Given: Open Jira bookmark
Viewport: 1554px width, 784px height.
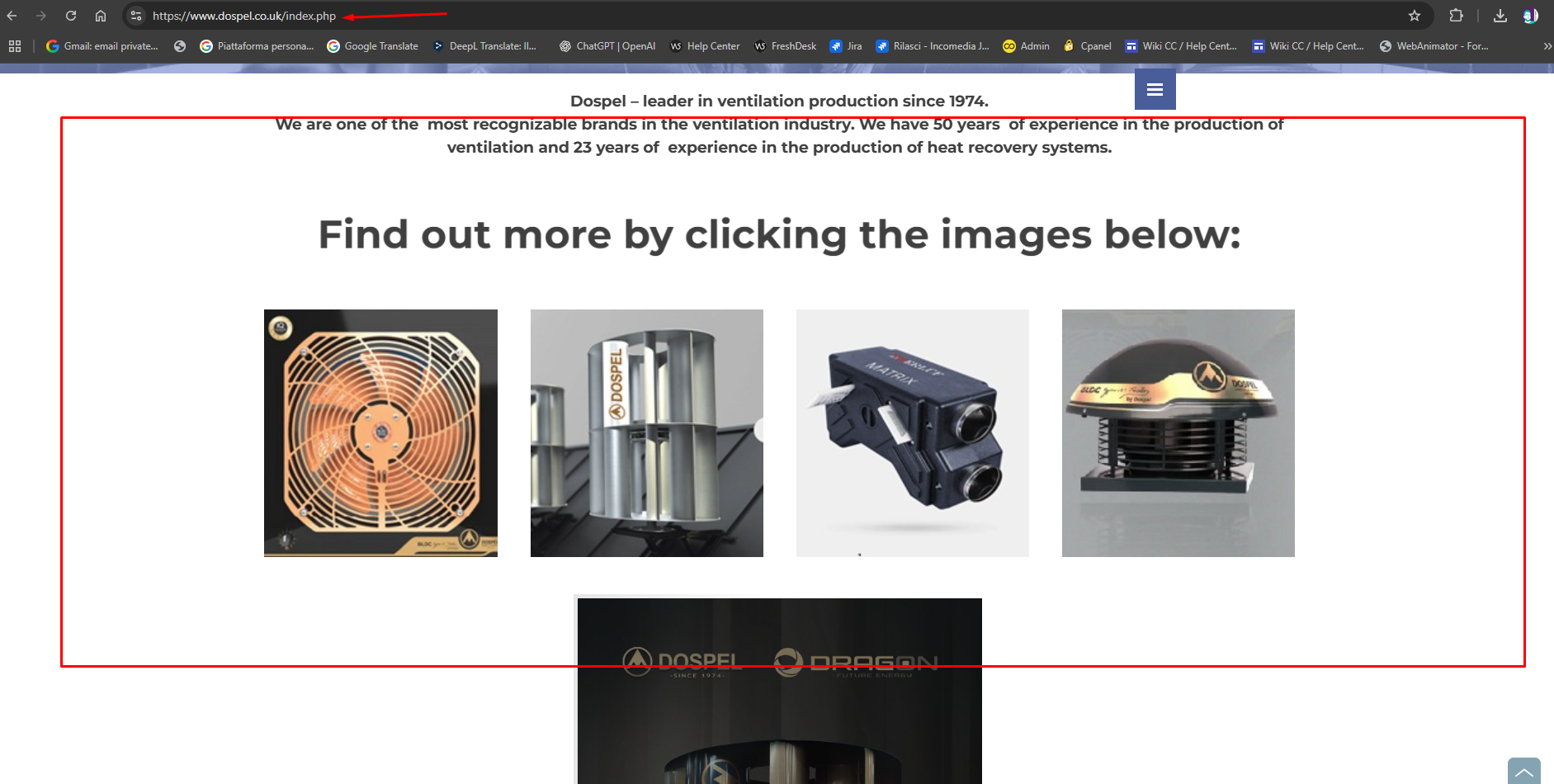Looking at the screenshot, I should click(x=846, y=46).
